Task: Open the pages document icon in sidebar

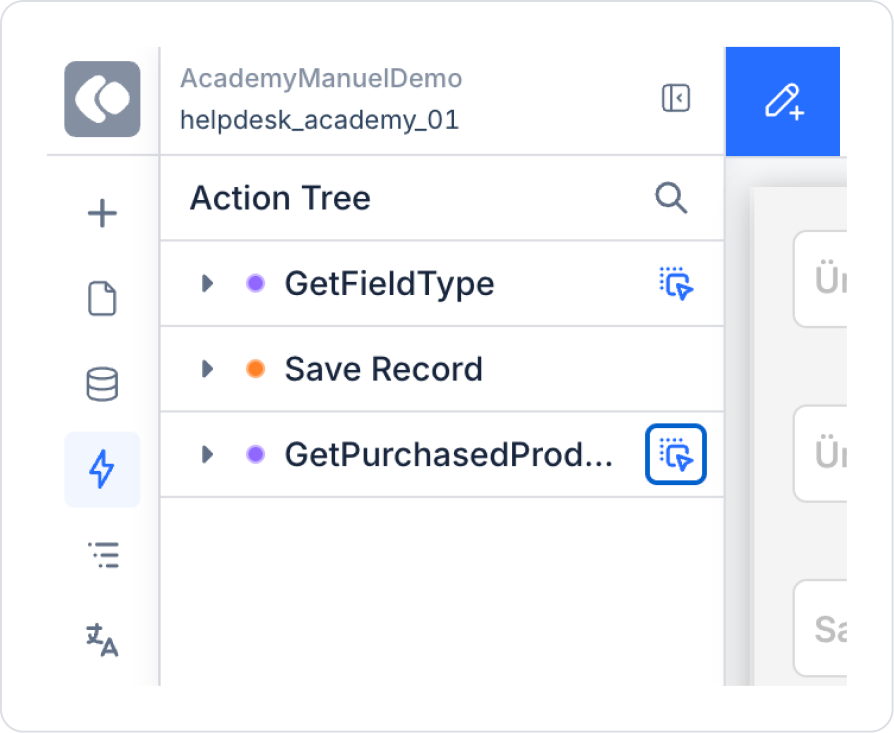Action: pos(102,298)
